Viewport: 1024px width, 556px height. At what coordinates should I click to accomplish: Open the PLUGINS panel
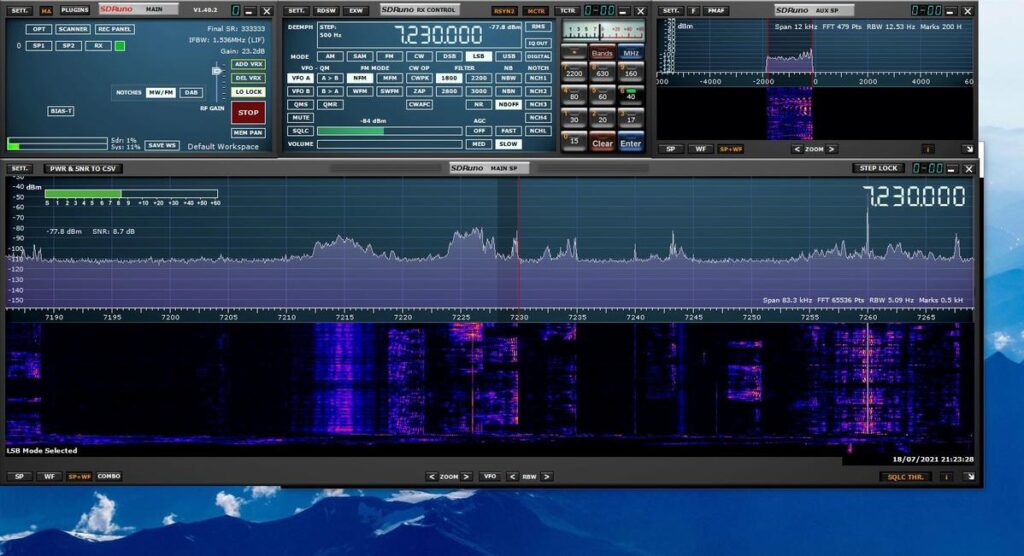(x=74, y=10)
